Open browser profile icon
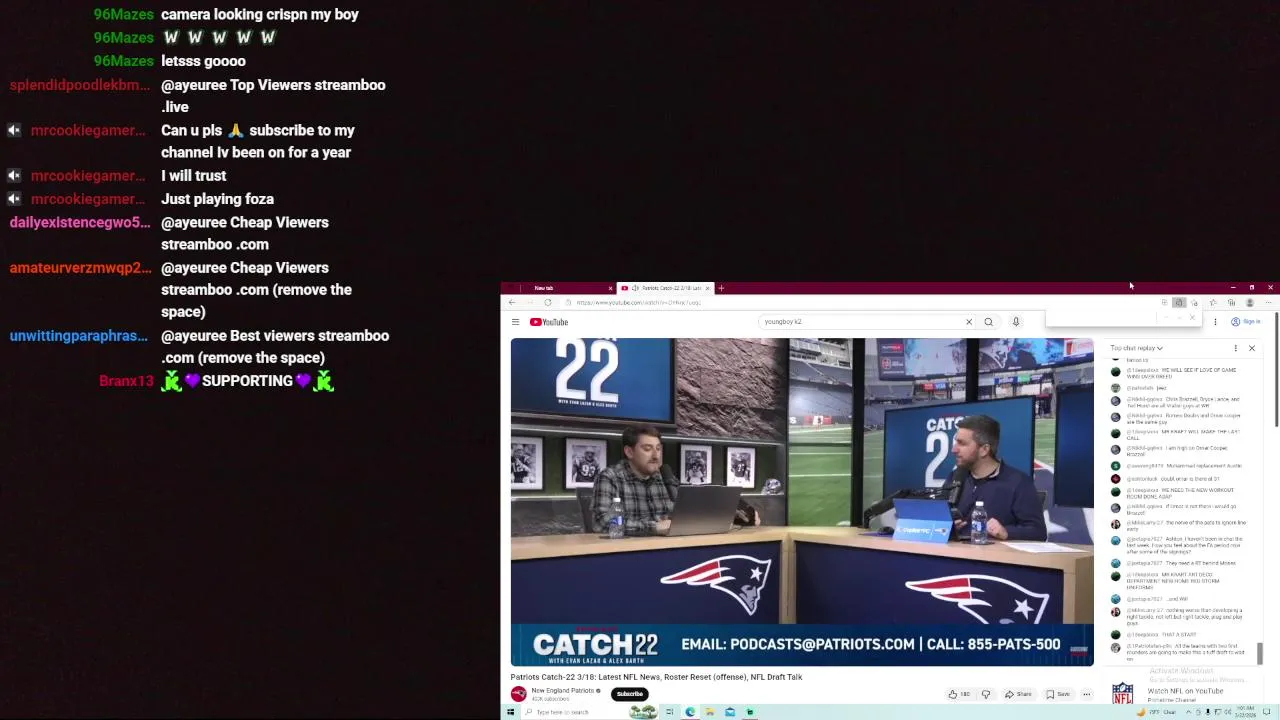This screenshot has height=720, width=1280. [1249, 302]
